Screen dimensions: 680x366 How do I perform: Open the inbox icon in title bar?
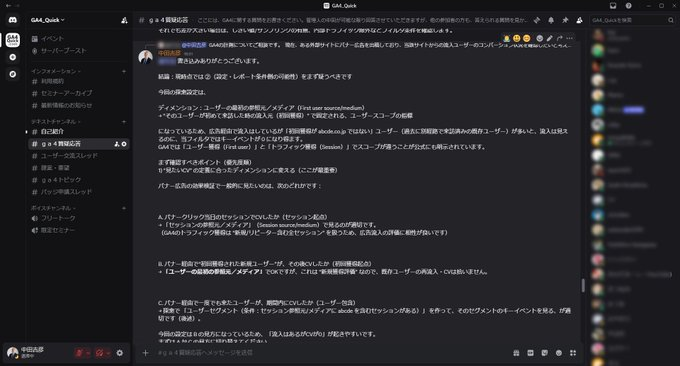click(x=613, y=6)
